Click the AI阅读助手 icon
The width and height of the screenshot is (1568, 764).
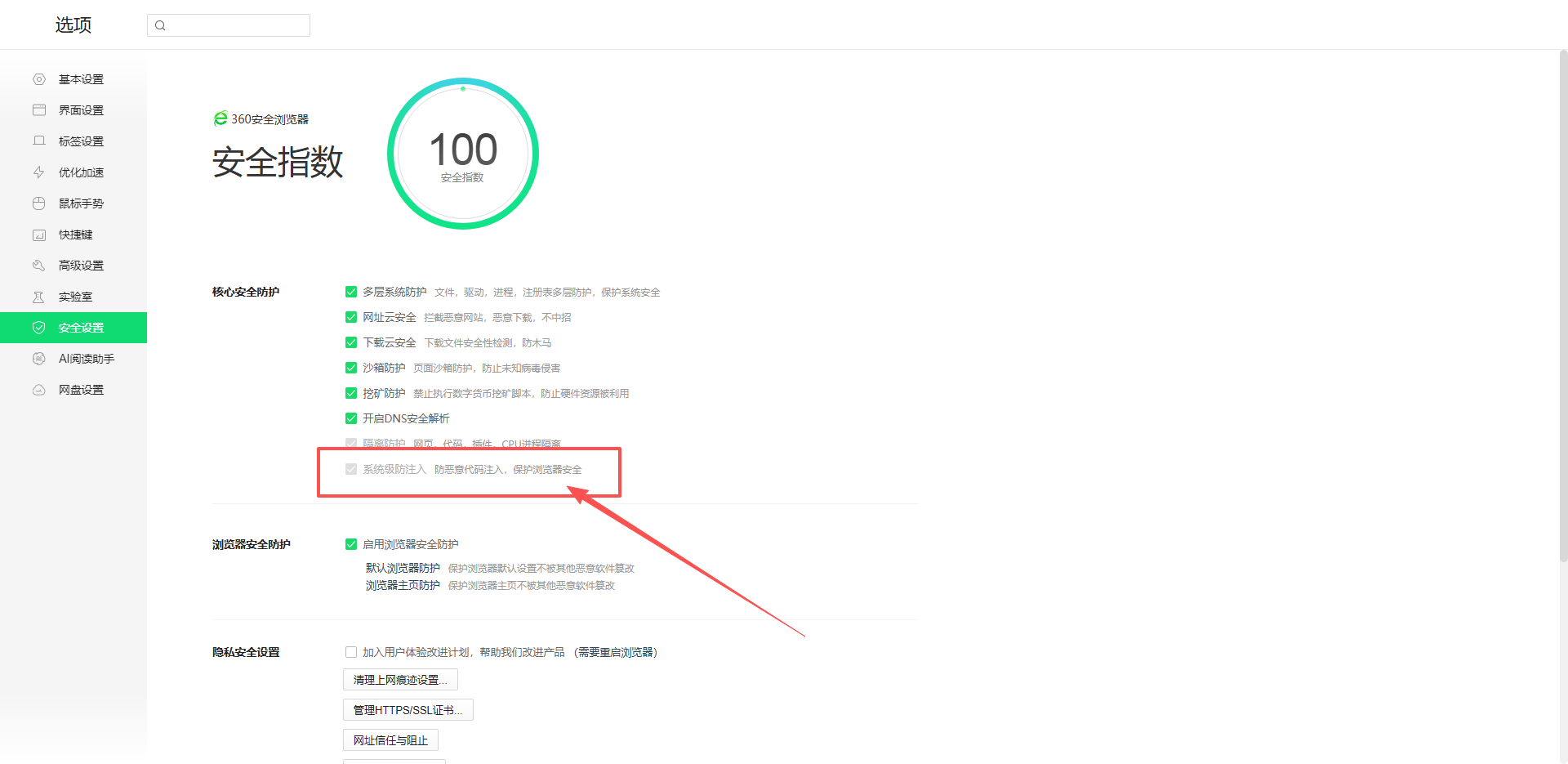[x=38, y=359]
